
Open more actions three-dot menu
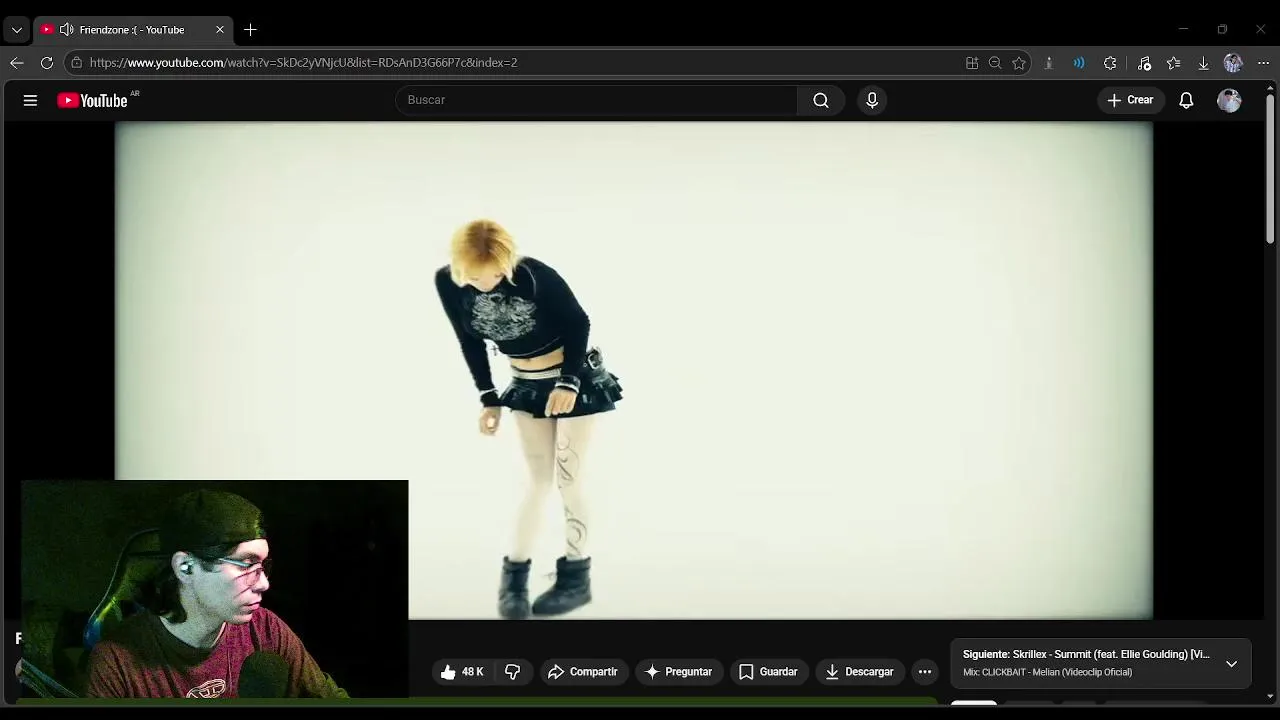(925, 672)
